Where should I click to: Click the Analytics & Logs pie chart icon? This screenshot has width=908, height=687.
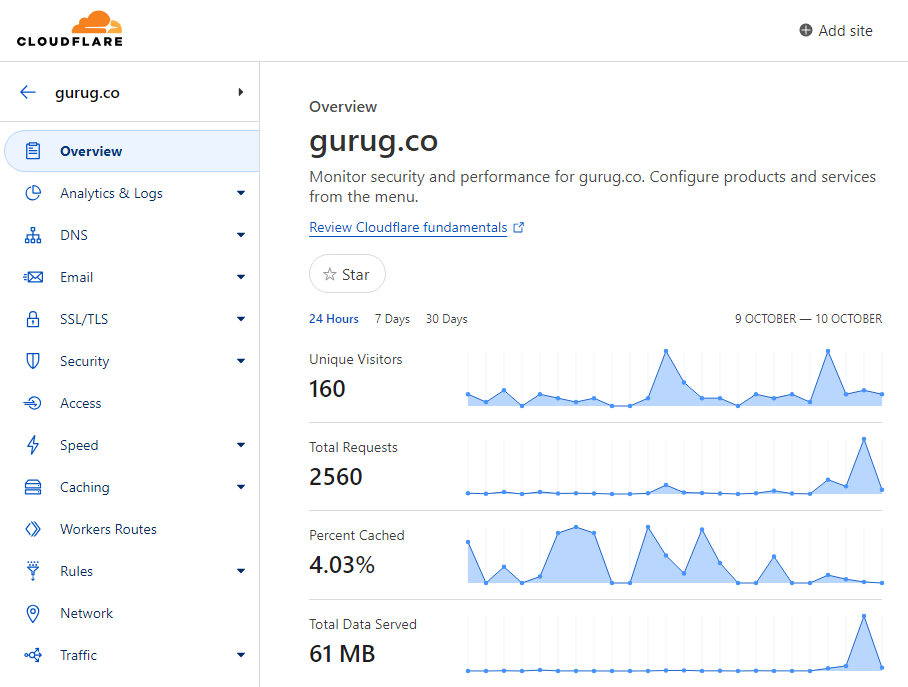[x=33, y=193]
